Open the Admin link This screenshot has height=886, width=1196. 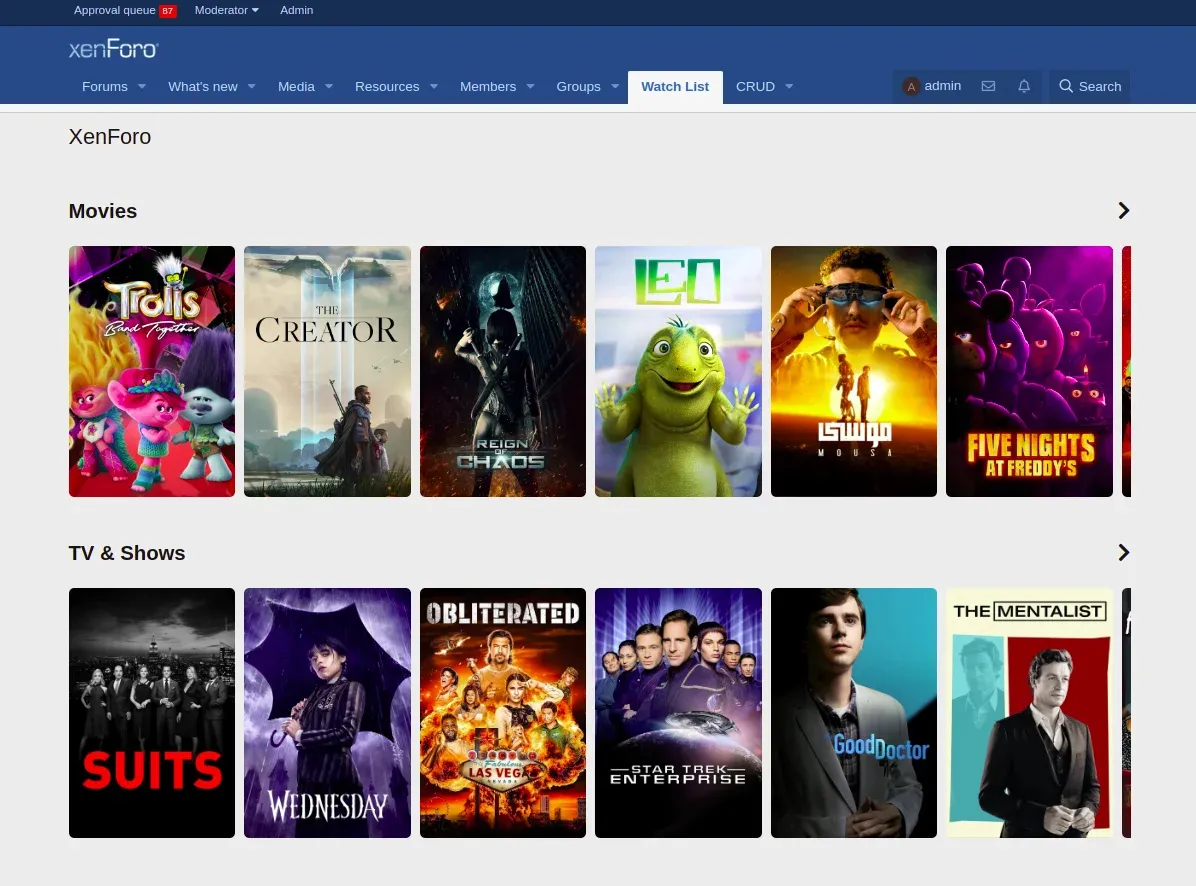click(296, 11)
